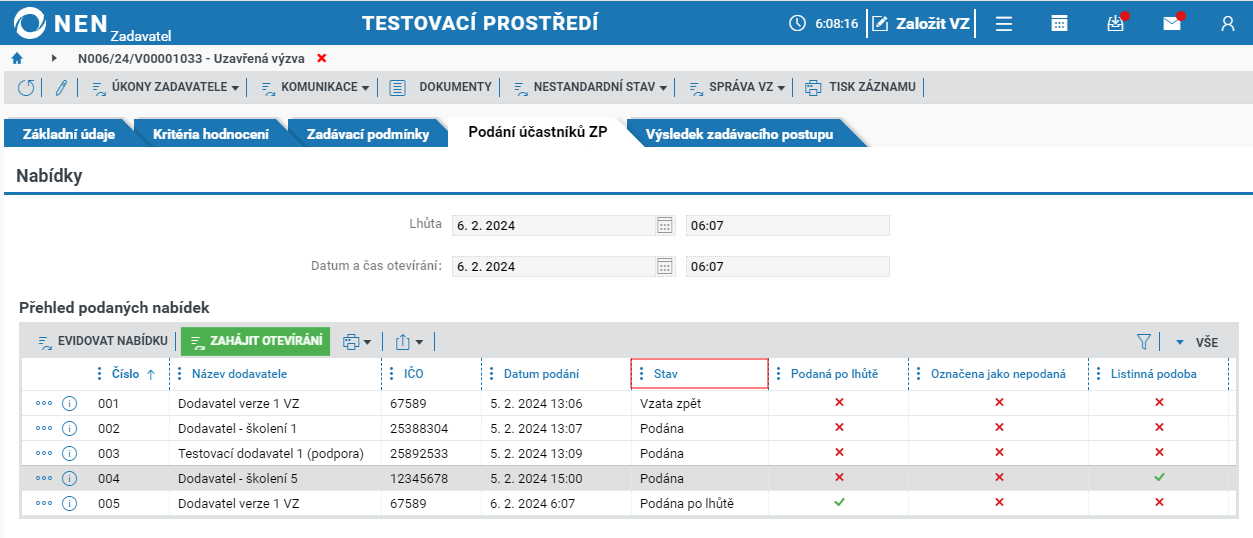Open the calendar icon in header
1253x538 pixels.
point(1060,23)
